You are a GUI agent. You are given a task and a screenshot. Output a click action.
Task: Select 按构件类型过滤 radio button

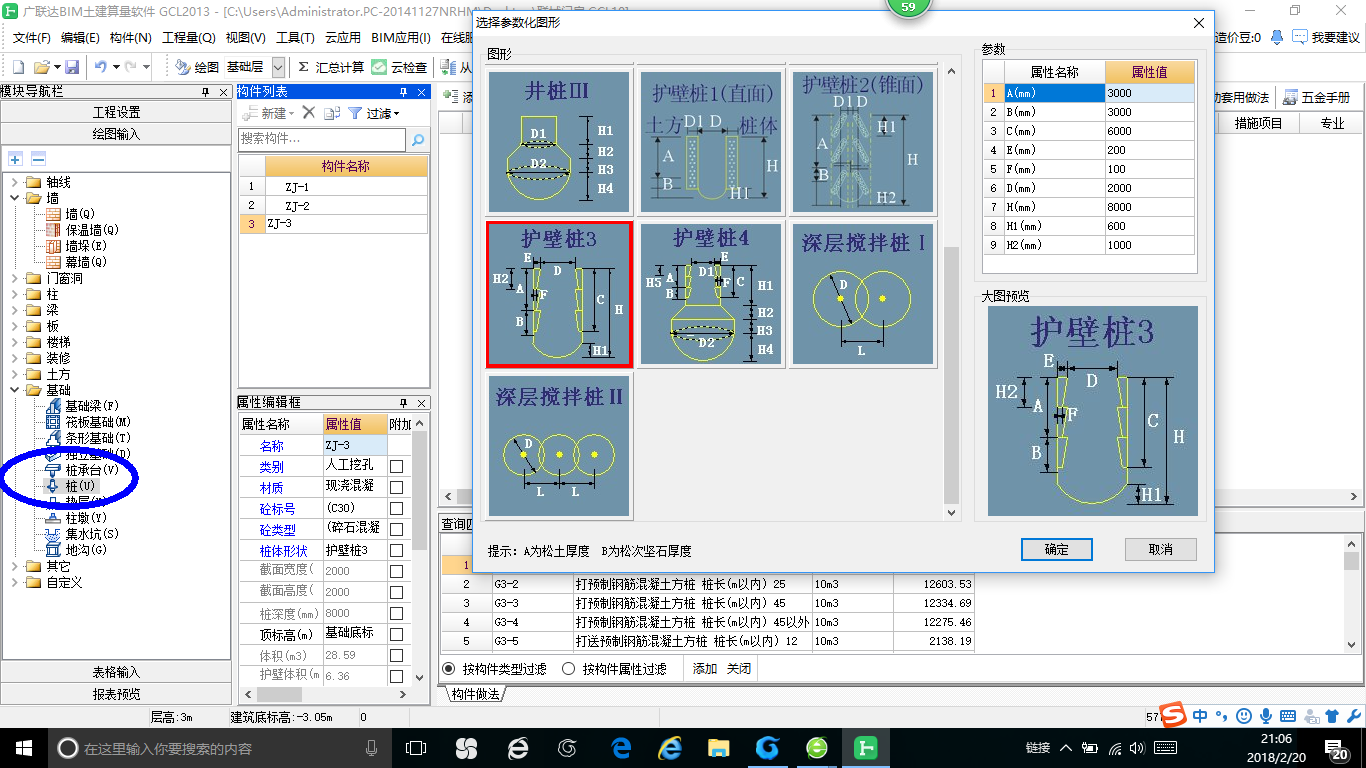tap(449, 669)
